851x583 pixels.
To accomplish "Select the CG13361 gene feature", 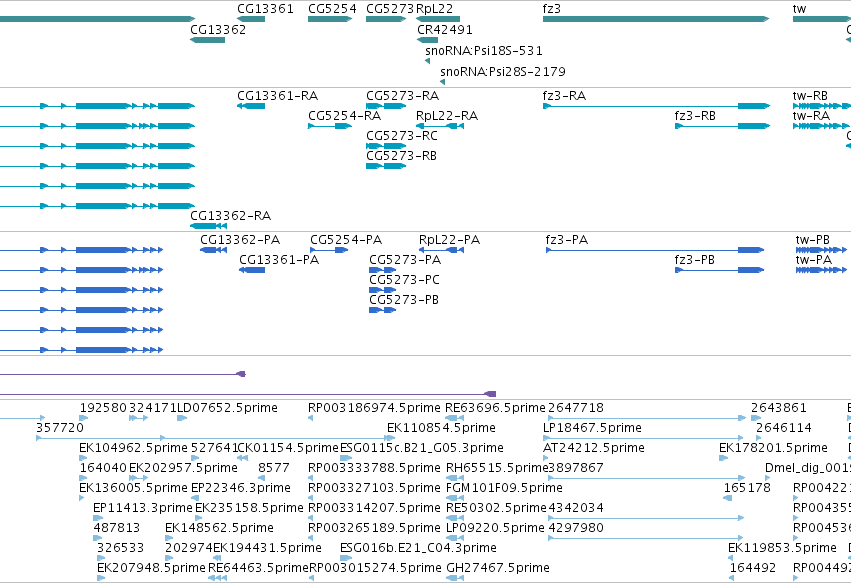I will tap(251, 19).
